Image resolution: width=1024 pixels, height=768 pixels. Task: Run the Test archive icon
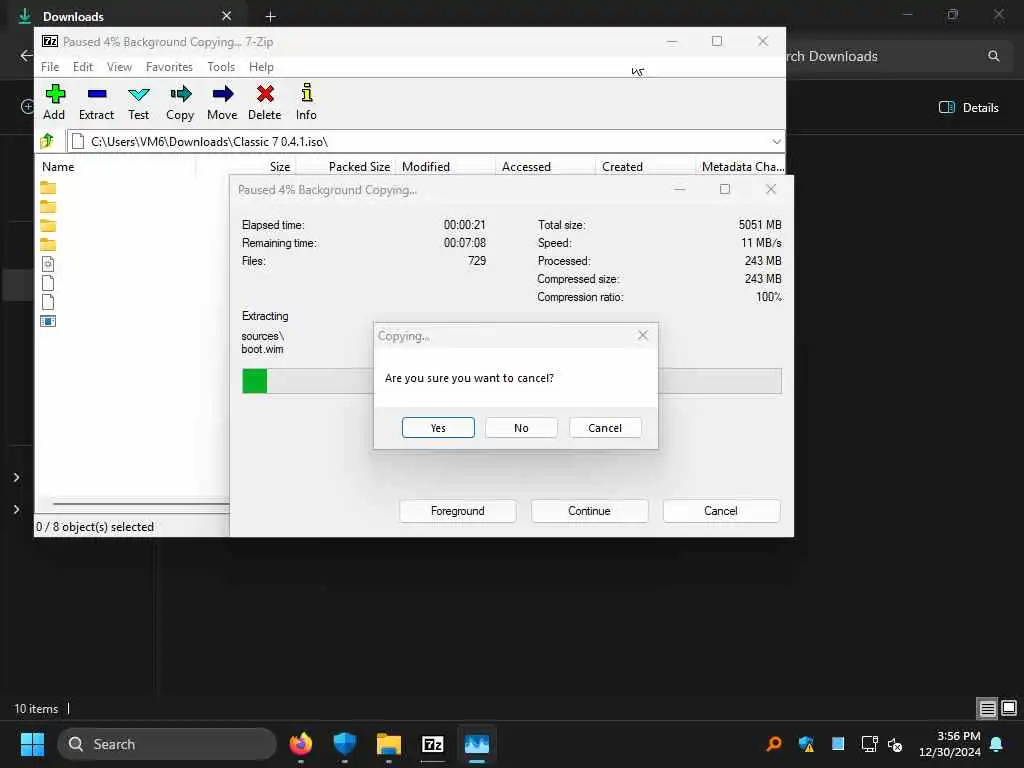coord(138,95)
